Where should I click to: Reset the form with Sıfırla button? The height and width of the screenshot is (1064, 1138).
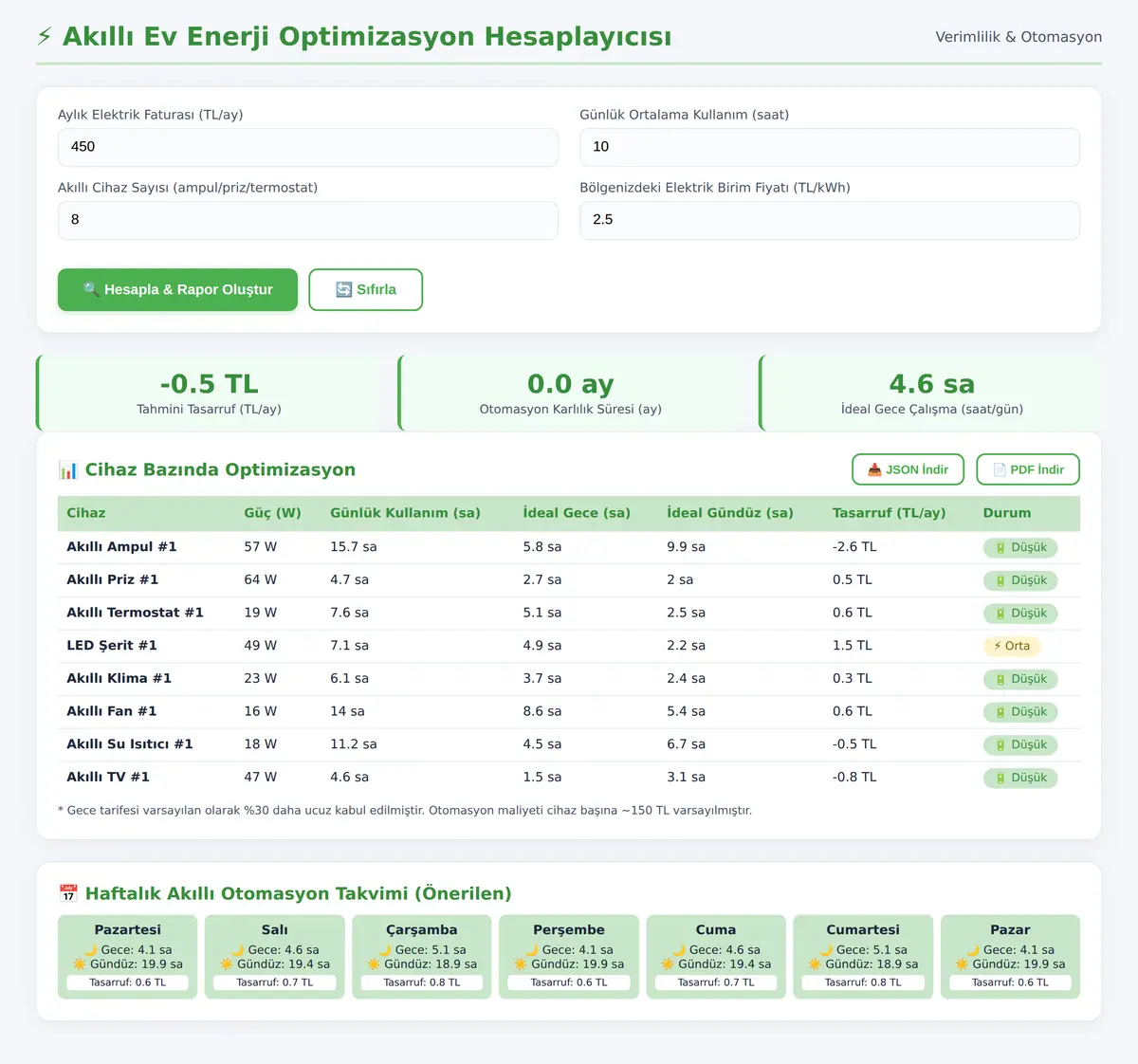[x=366, y=289]
